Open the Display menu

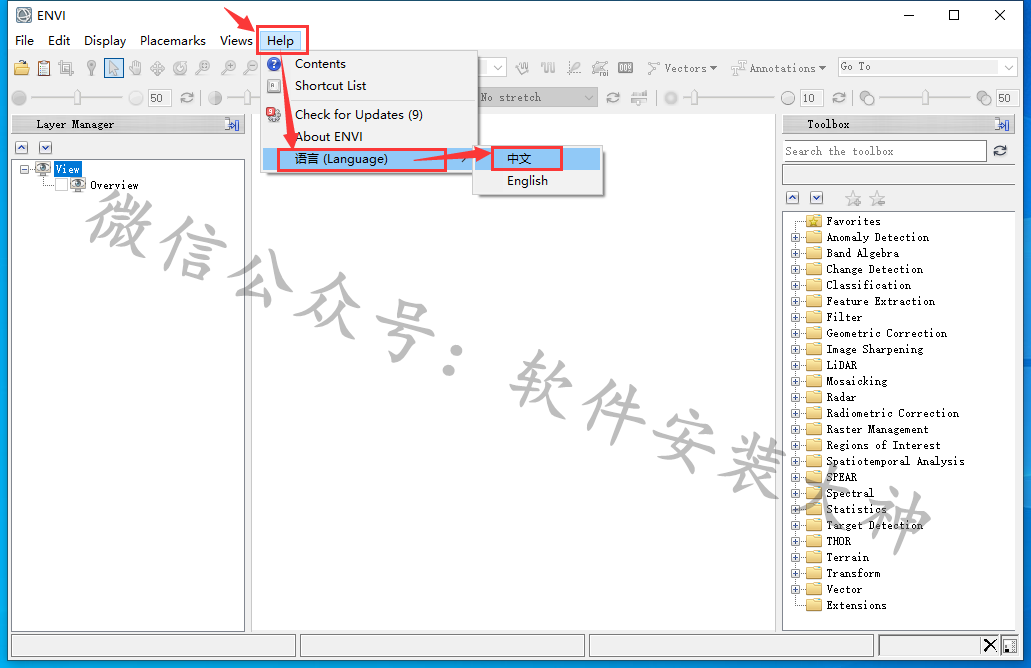click(x=105, y=41)
